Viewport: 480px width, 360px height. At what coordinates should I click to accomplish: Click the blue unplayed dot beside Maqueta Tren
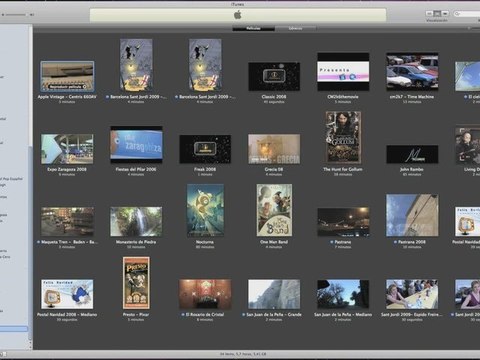coord(38,242)
